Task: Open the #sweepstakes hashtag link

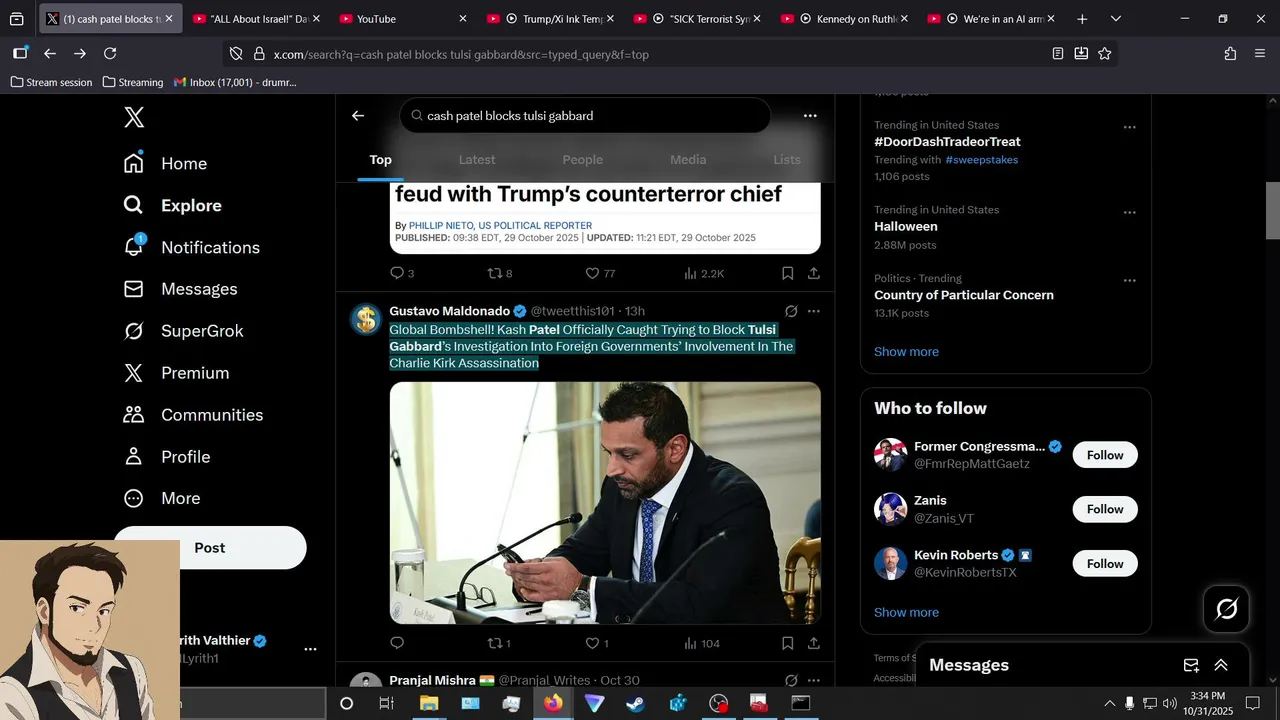Action: (x=982, y=160)
